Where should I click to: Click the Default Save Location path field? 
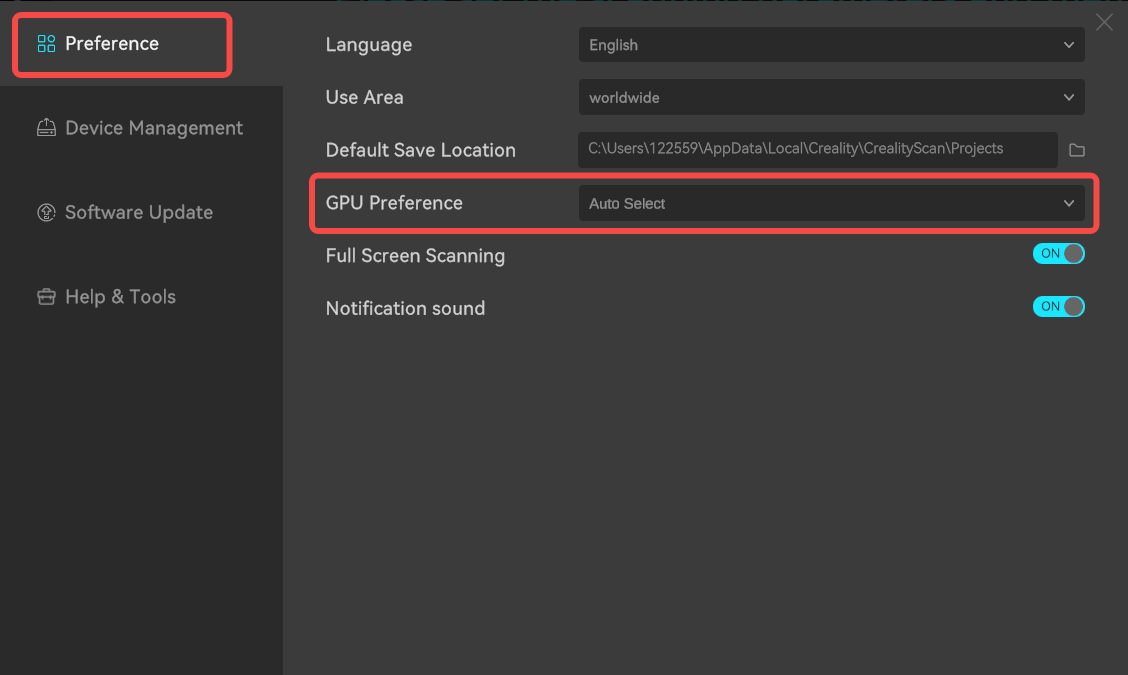[x=817, y=150]
